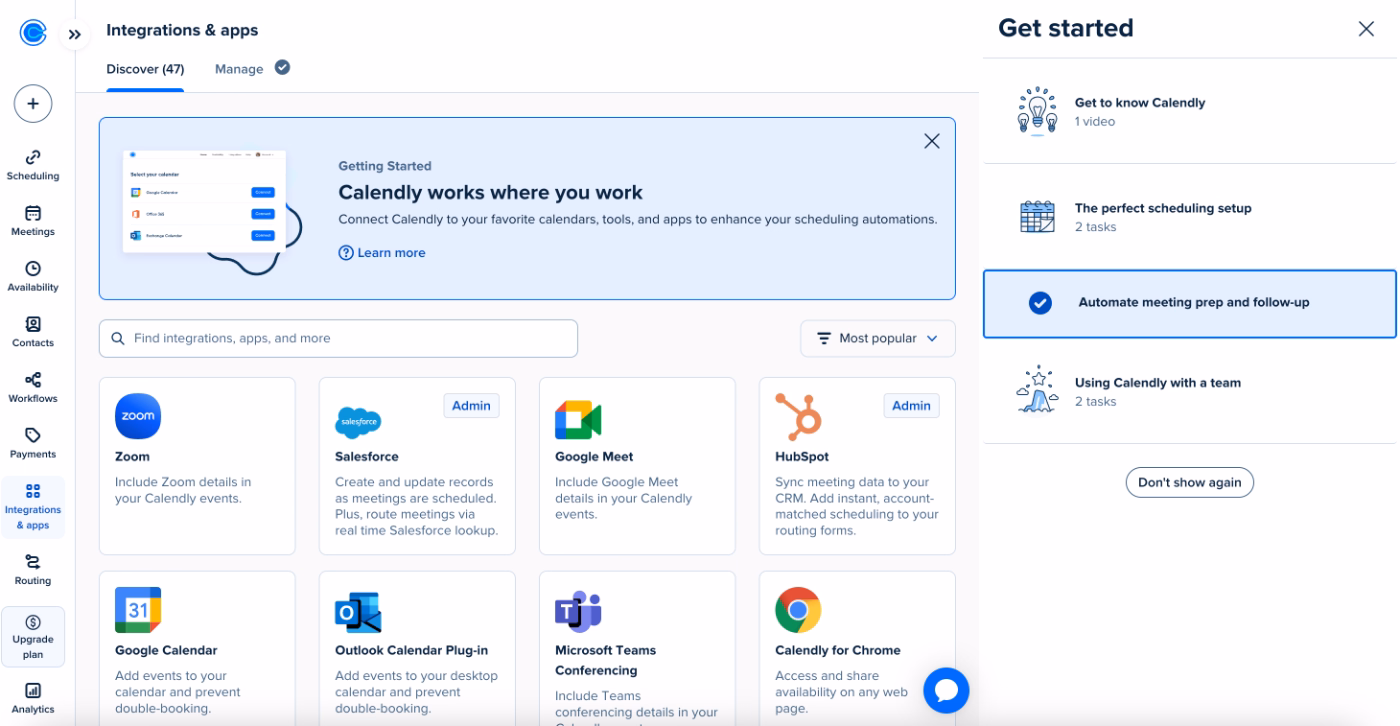Open Analytics in the sidebar
1400x726 pixels.
point(33,698)
